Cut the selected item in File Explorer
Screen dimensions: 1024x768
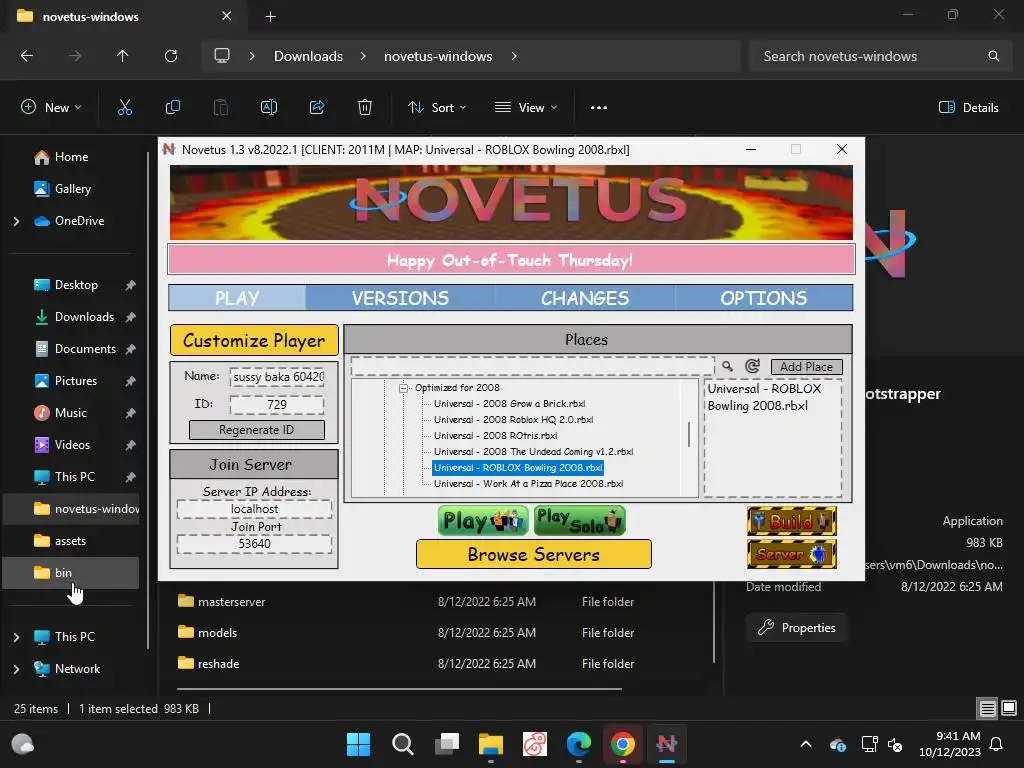[125, 108]
